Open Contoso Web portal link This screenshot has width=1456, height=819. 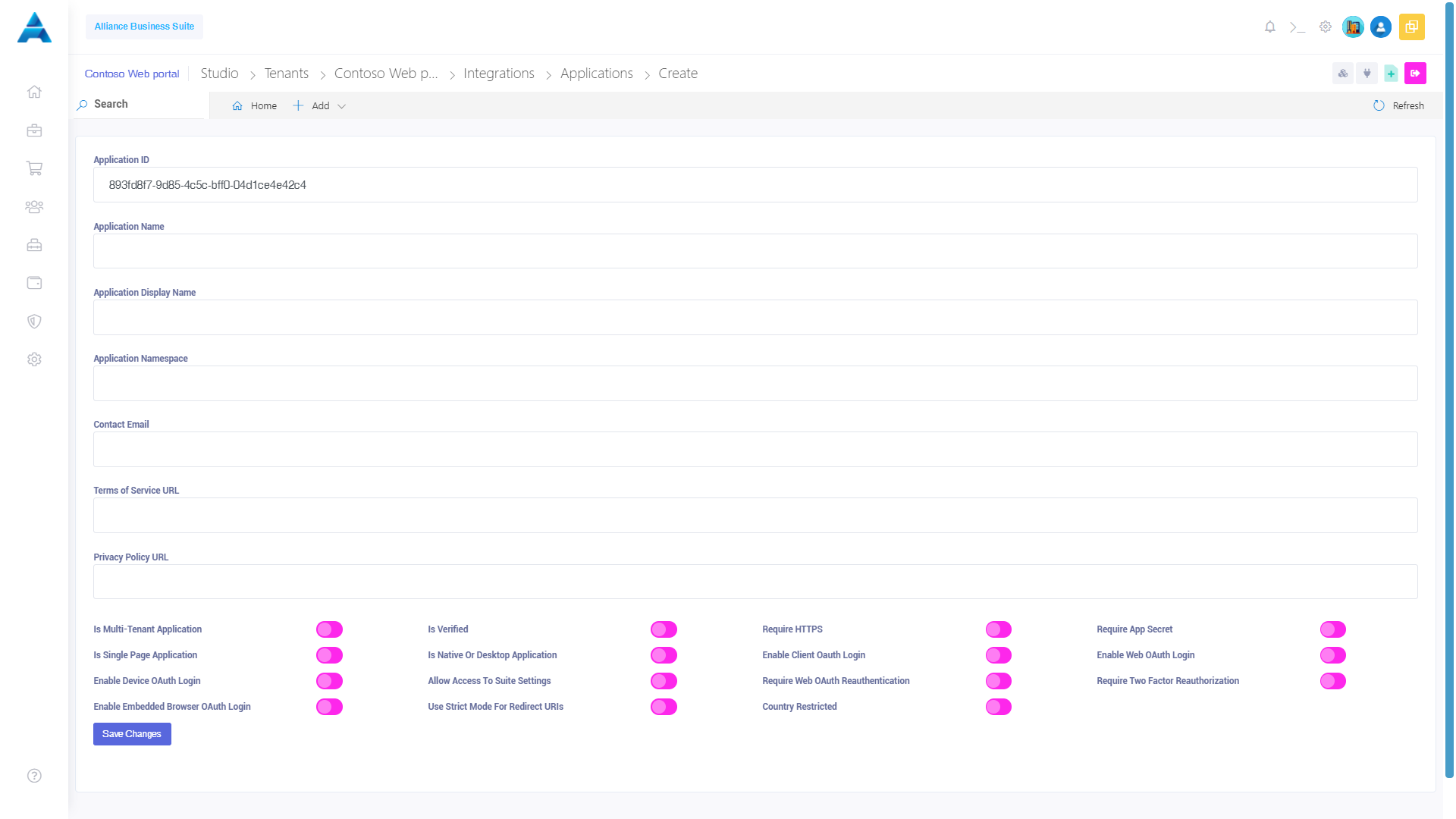point(132,74)
